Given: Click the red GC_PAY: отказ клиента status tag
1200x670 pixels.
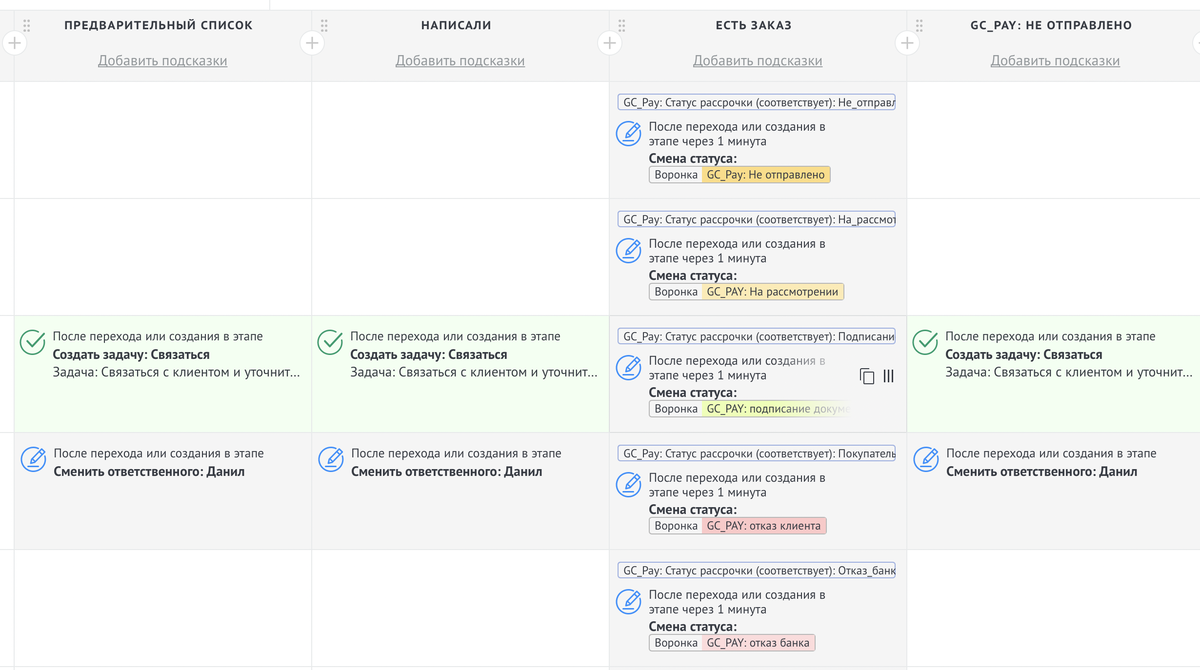Looking at the screenshot, I should click(x=764, y=526).
